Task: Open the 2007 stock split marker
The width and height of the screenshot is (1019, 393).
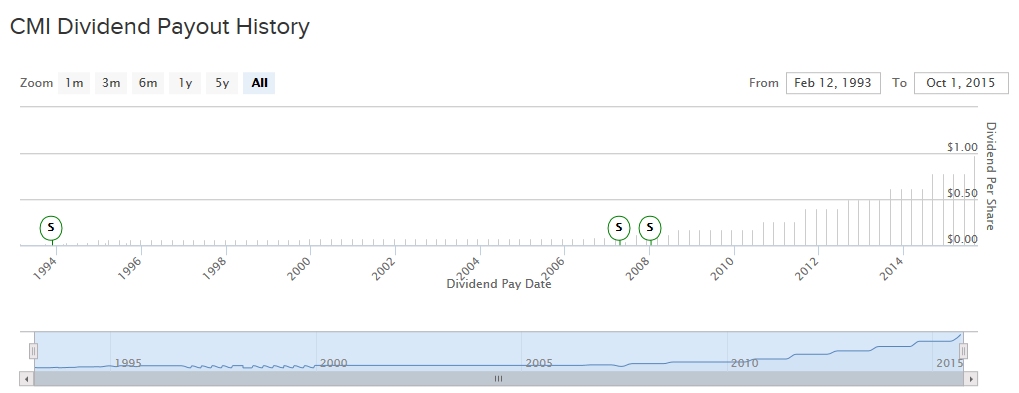Action: 619,228
